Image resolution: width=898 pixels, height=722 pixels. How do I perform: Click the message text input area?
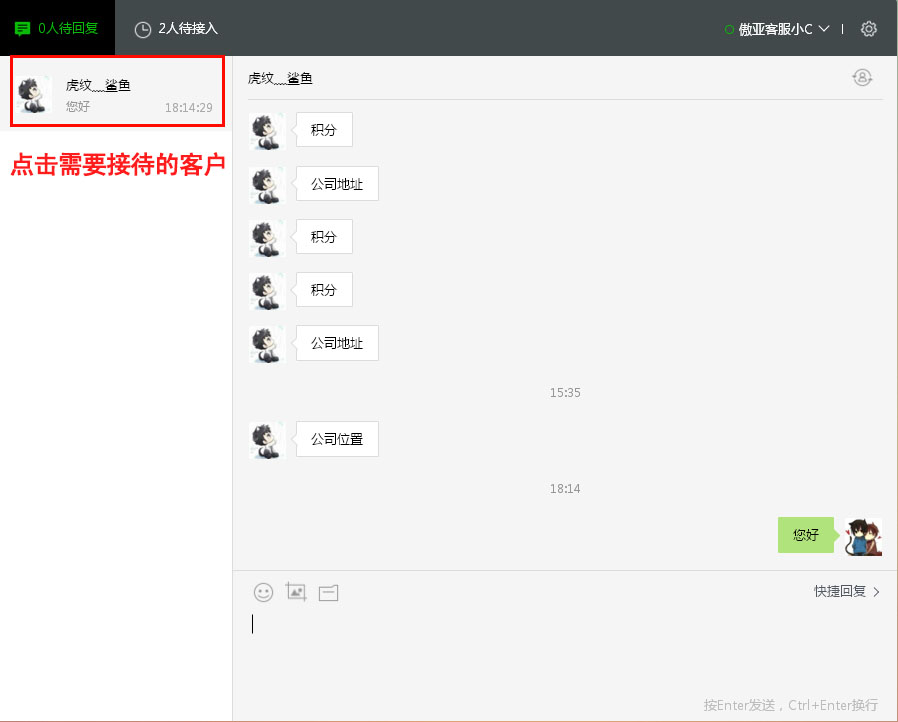point(565,640)
